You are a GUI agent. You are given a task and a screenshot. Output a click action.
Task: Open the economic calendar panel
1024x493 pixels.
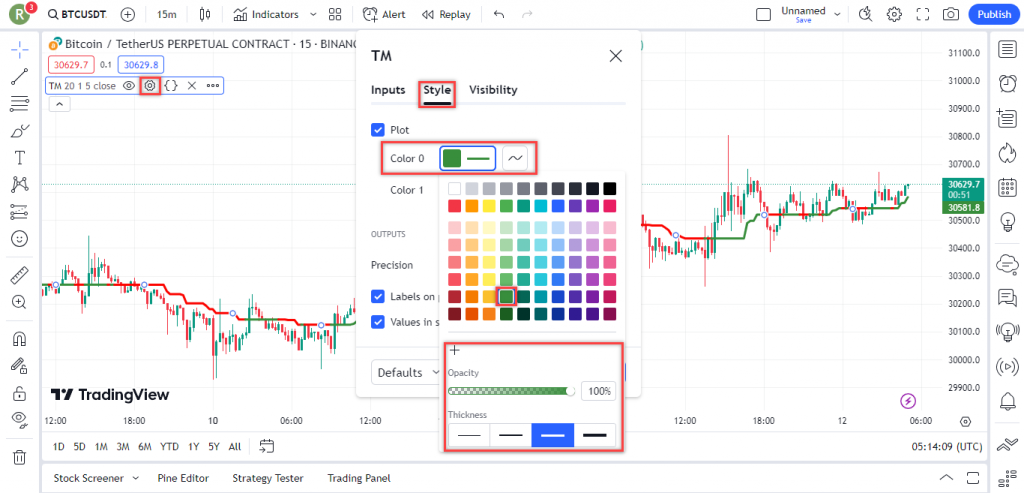click(x=1006, y=188)
